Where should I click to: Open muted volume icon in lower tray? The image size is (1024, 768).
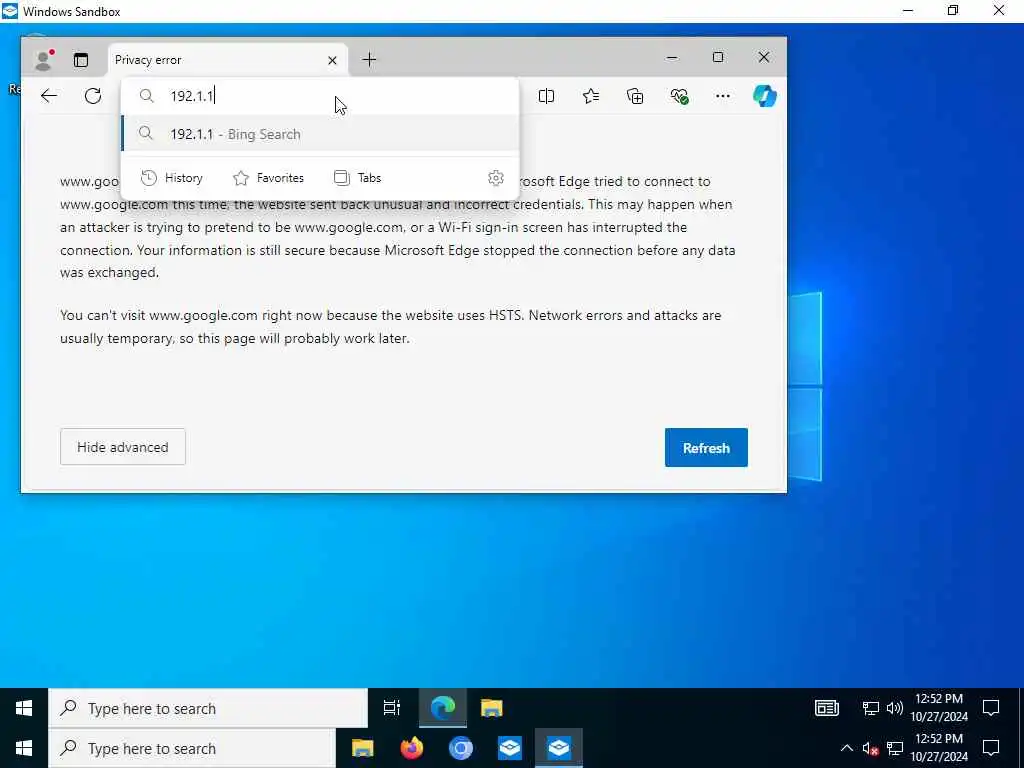871,748
